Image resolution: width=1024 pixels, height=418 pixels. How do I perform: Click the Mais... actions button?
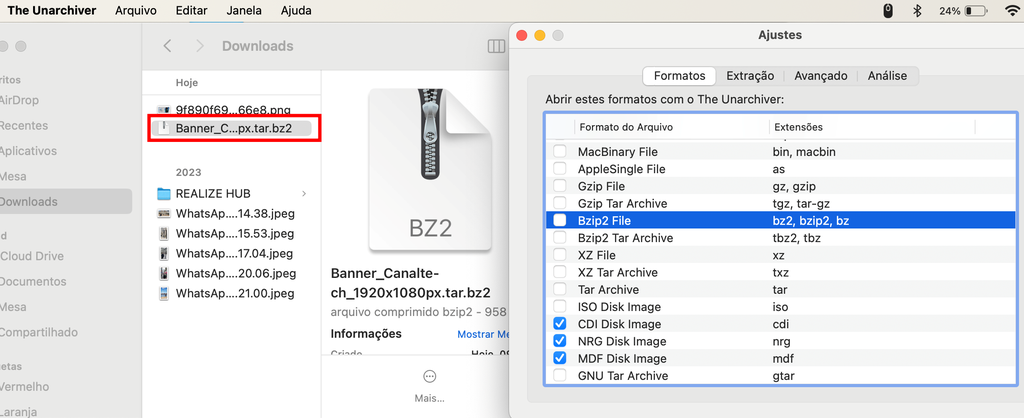pyautogui.click(x=429, y=385)
